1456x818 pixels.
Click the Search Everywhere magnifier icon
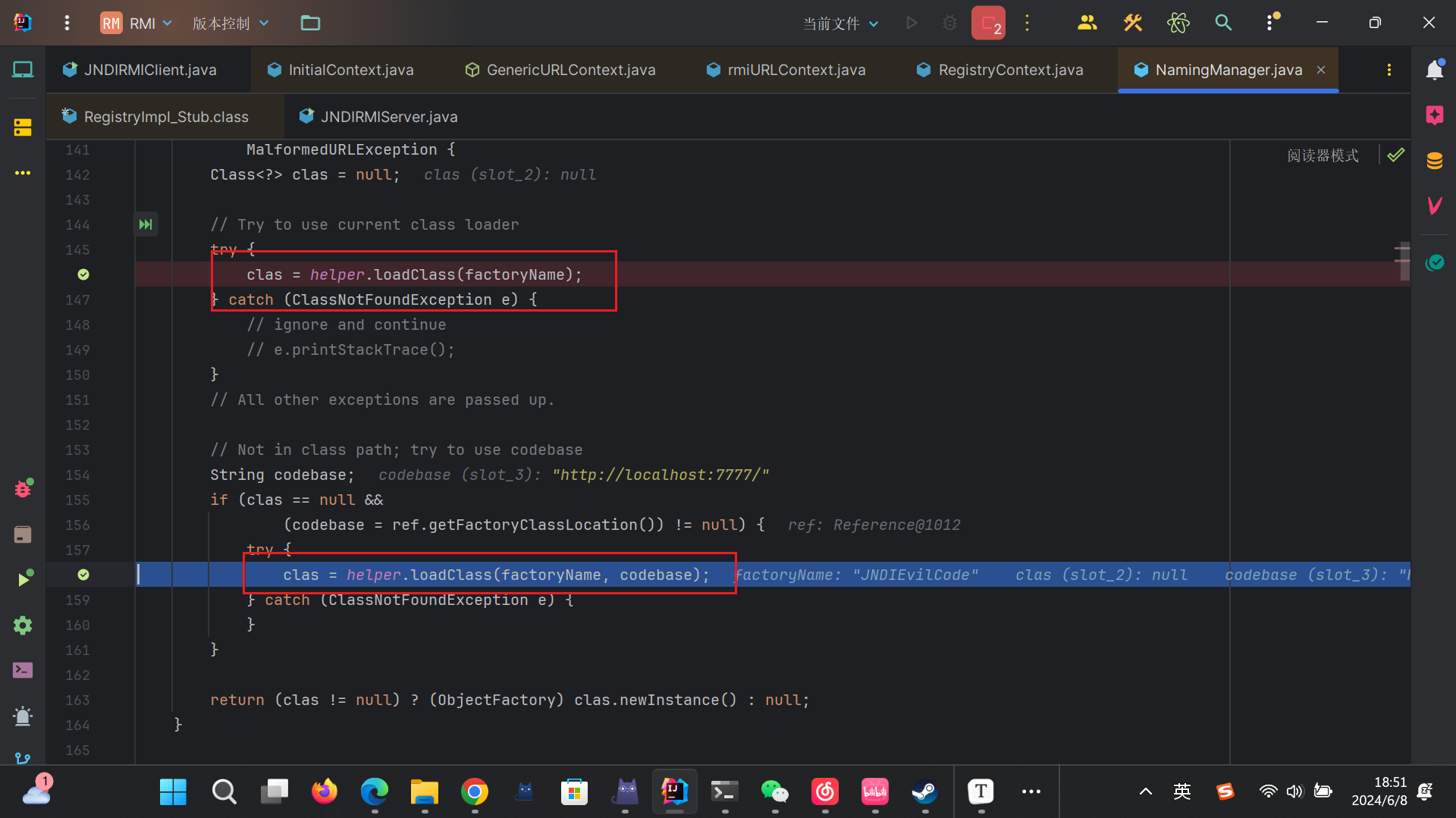(1223, 23)
